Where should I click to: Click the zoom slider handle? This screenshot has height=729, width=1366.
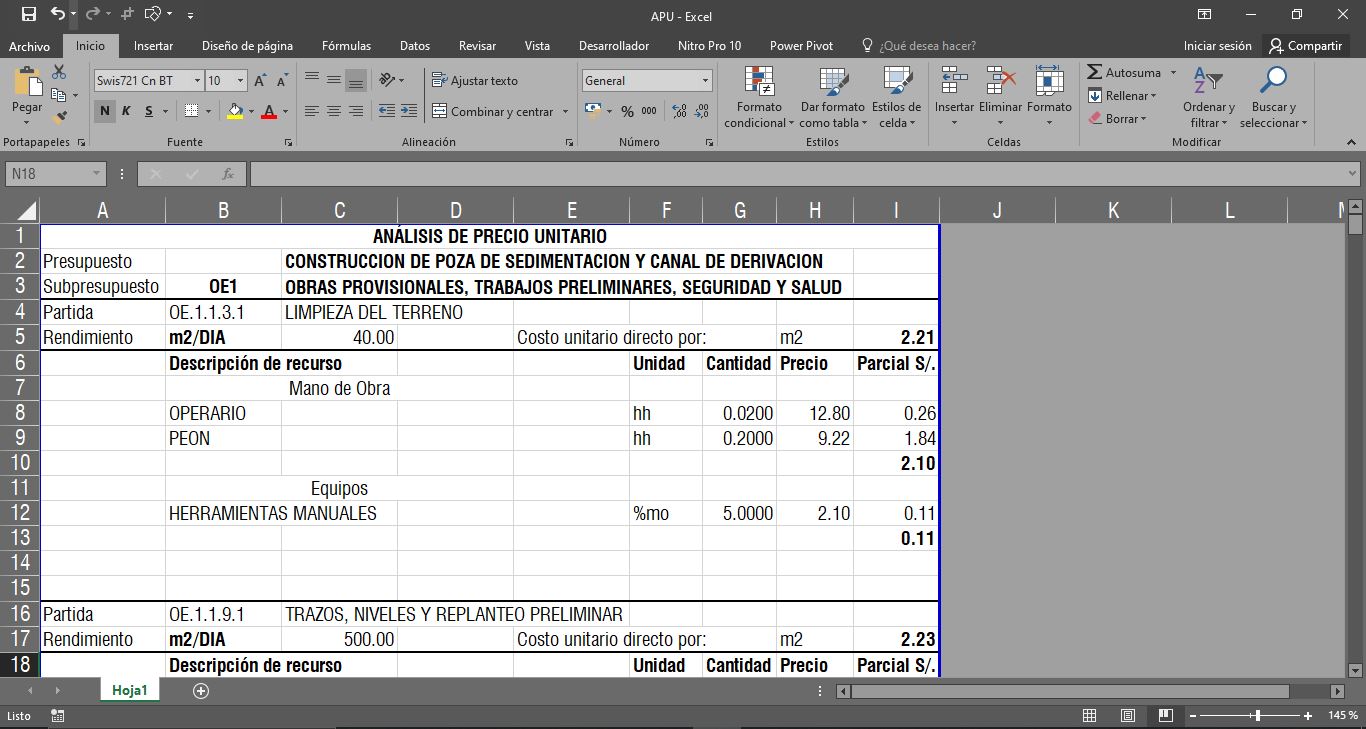pyautogui.click(x=1256, y=716)
